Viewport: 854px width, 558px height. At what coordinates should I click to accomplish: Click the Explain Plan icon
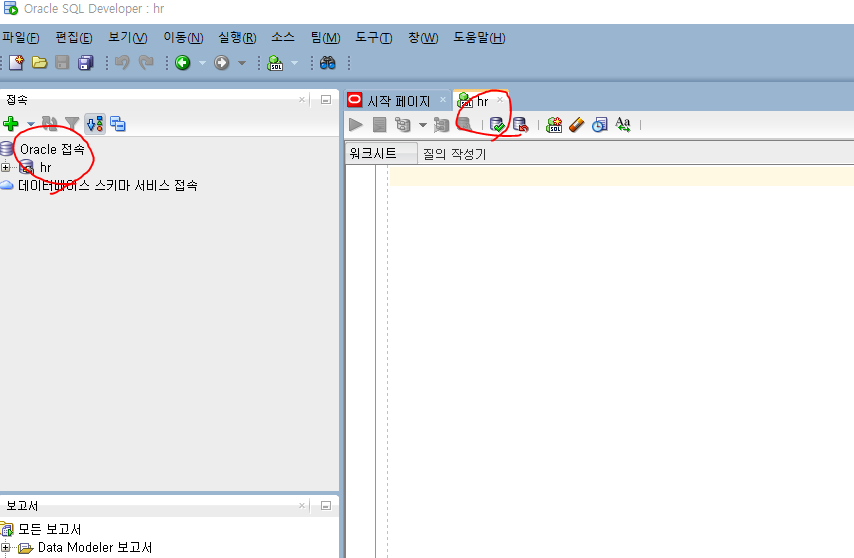coord(402,125)
